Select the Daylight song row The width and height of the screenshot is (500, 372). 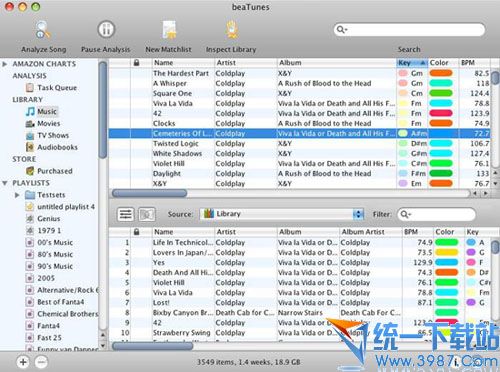click(299, 173)
